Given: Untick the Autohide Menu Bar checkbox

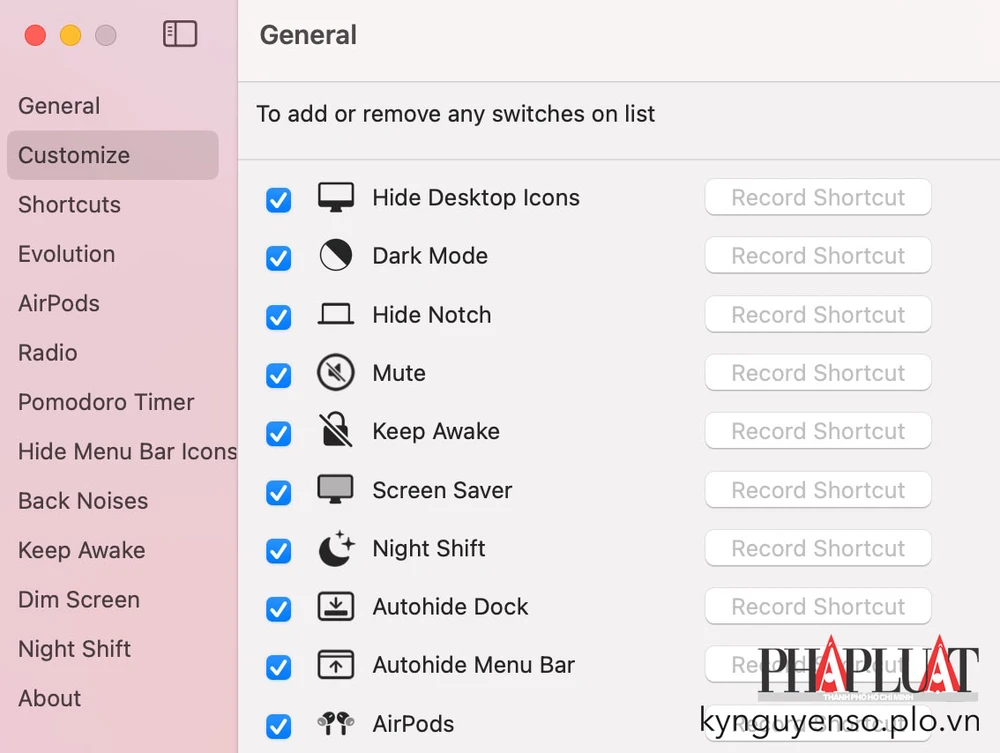Looking at the screenshot, I should [278, 667].
